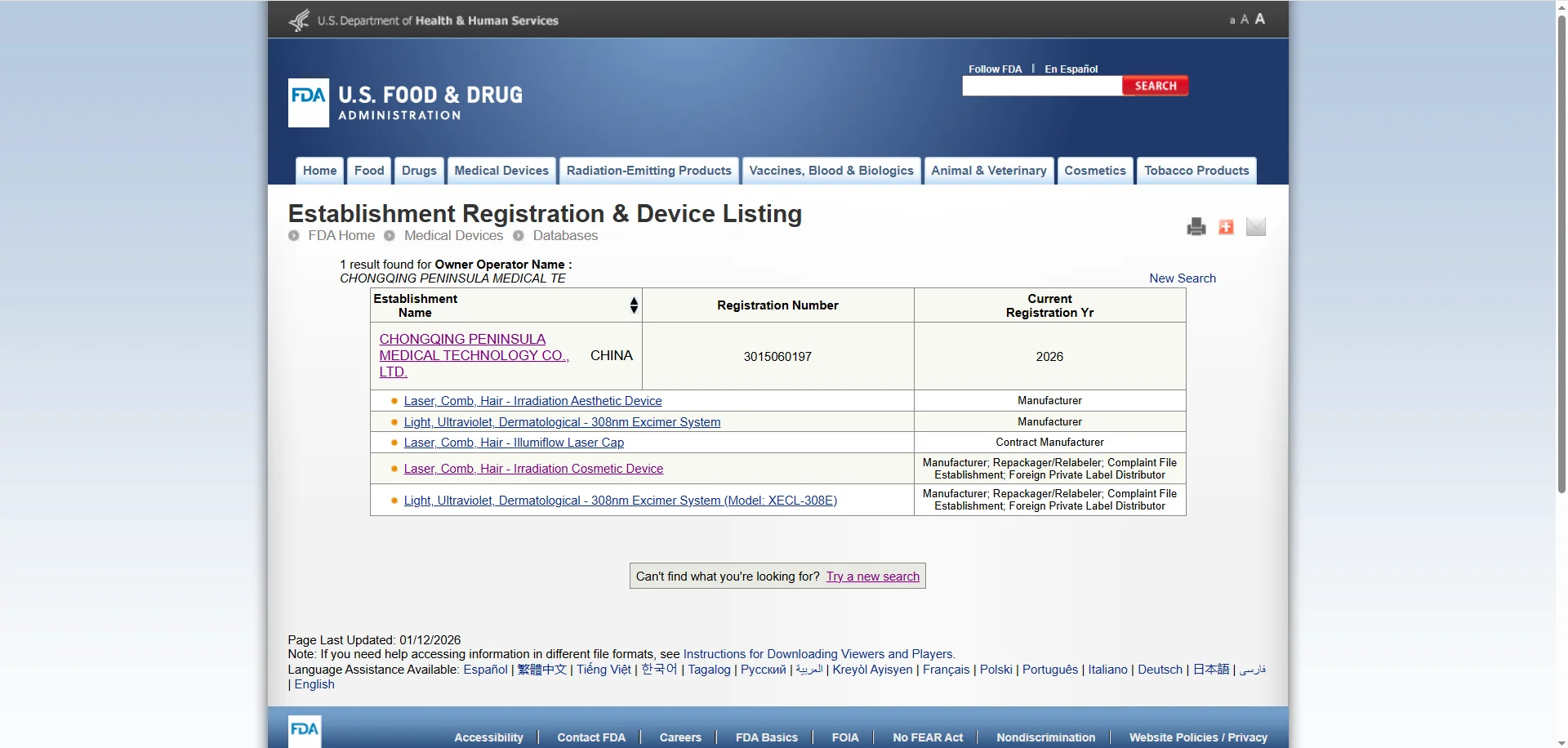Click the FDA logo in footer

(305, 731)
